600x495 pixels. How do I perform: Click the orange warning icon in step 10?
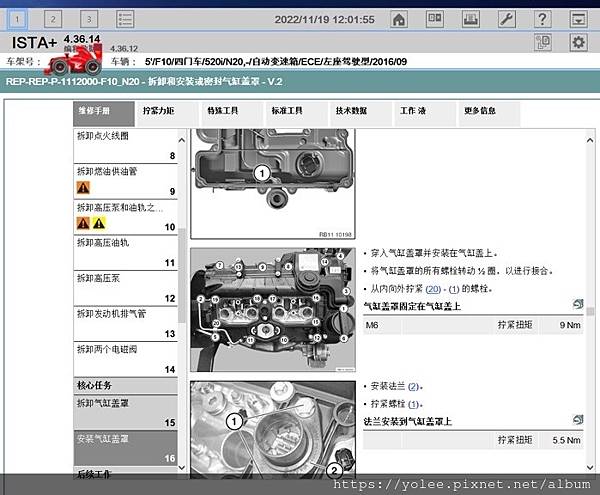pyautogui.click(x=83, y=223)
